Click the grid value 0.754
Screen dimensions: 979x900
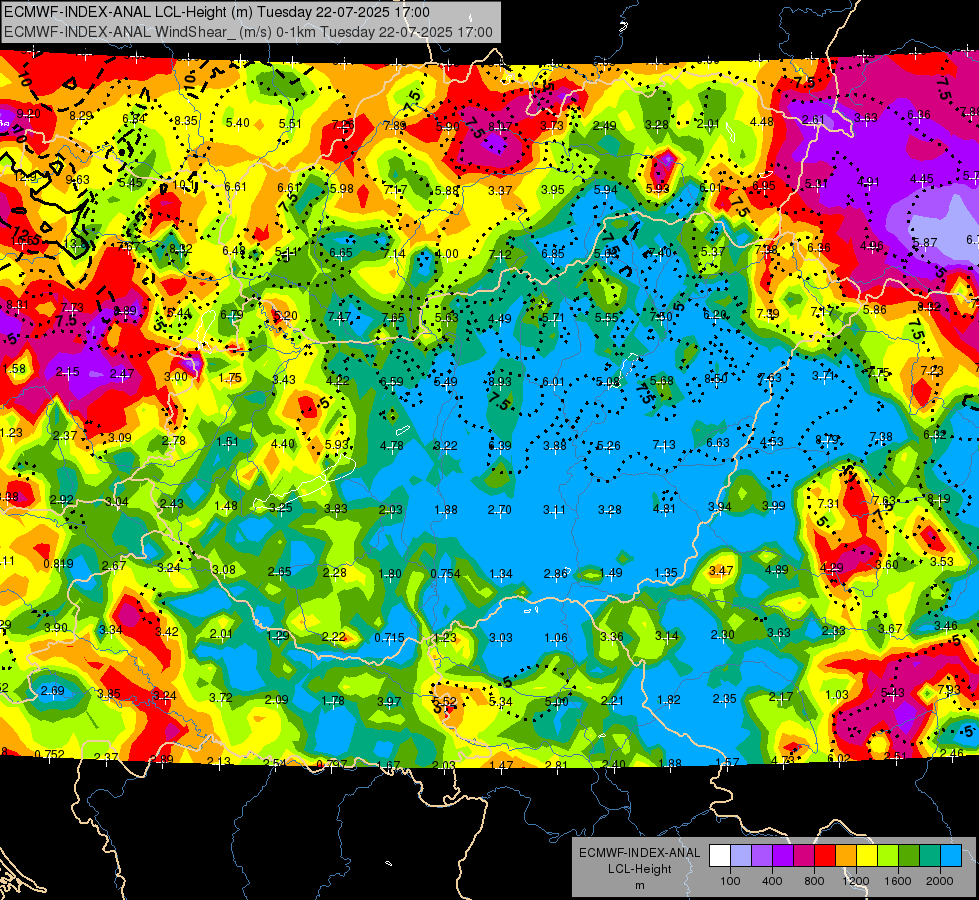(445, 574)
